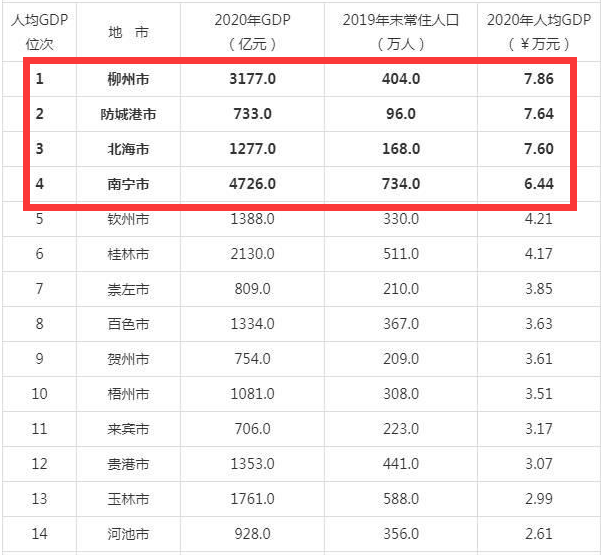Select GDP value 928.0
Viewport: 603px width, 555px height.
pos(252,534)
